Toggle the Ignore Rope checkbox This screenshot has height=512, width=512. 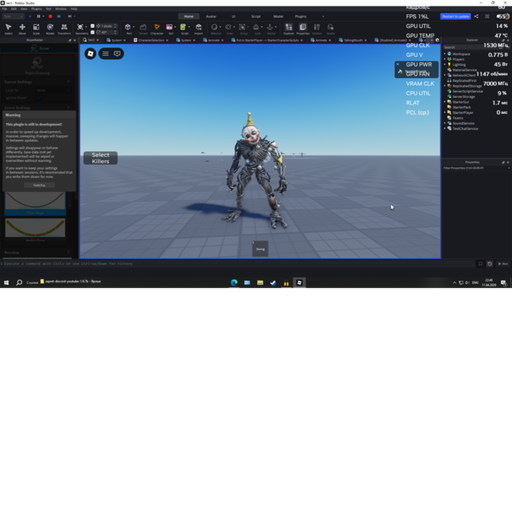pyautogui.click(x=39, y=98)
